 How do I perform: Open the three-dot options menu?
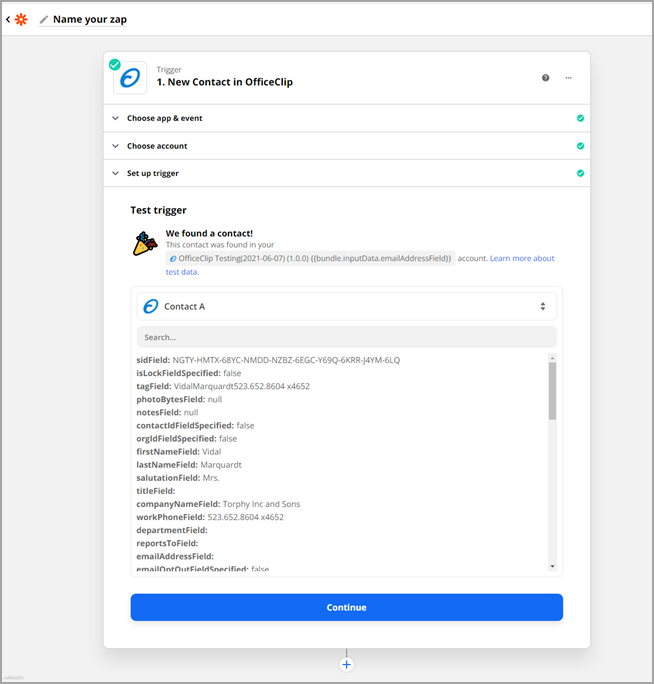coord(568,78)
